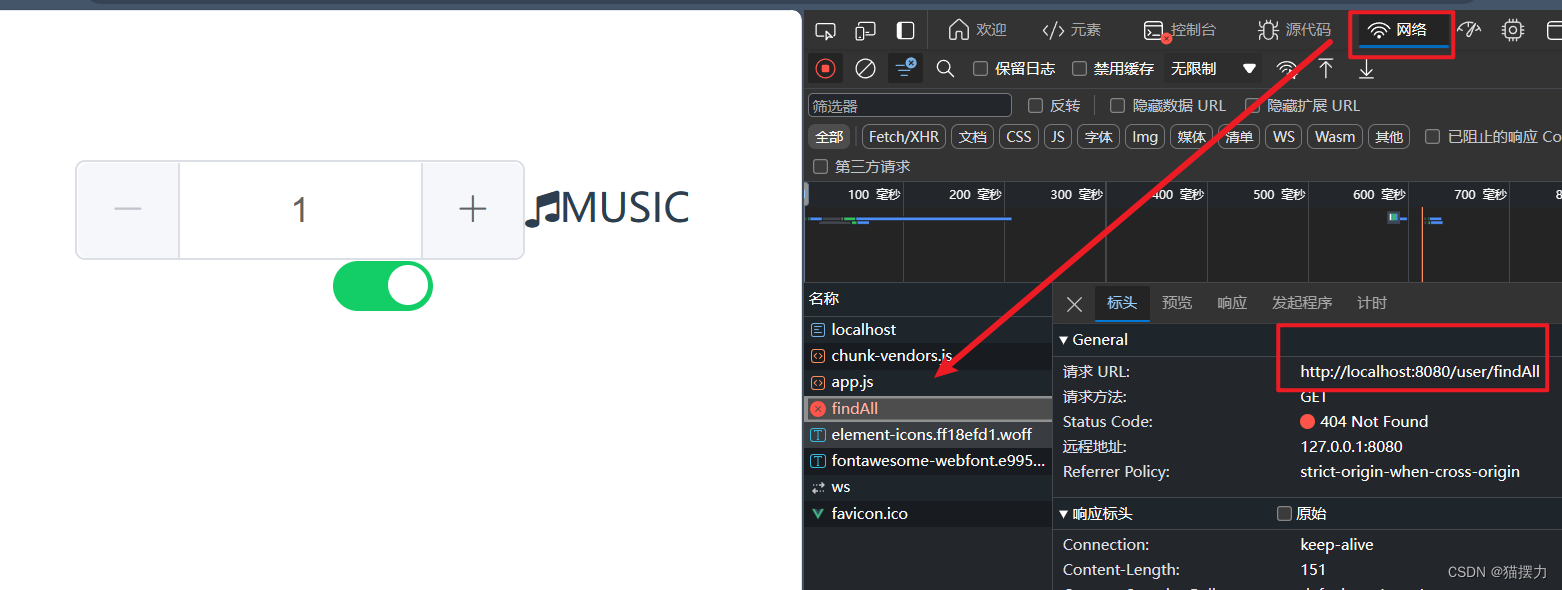The height and width of the screenshot is (590, 1562).
Task: Open the 发起程序 details tab
Action: click(x=1302, y=303)
